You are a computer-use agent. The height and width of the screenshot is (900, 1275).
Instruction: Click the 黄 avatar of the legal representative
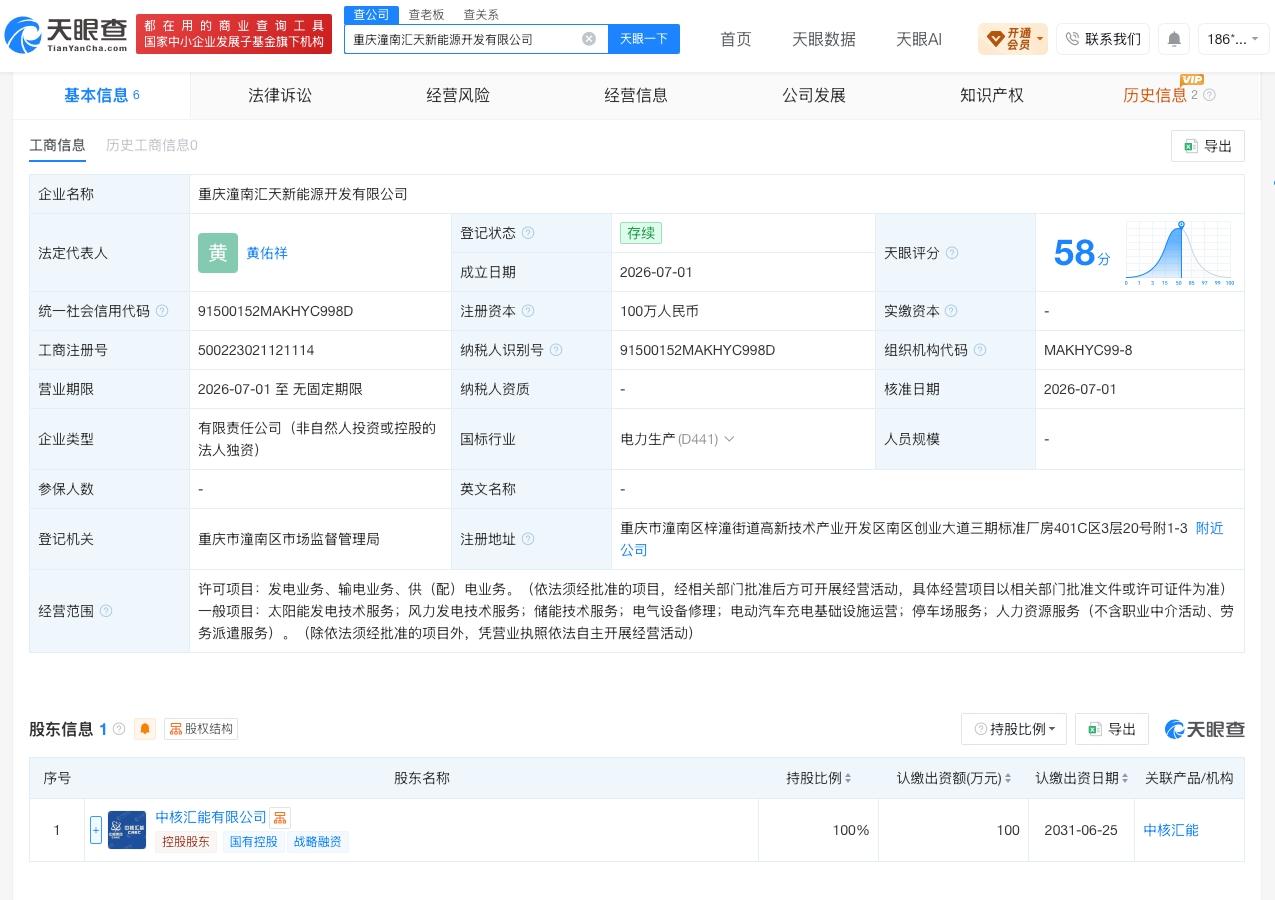tap(218, 253)
